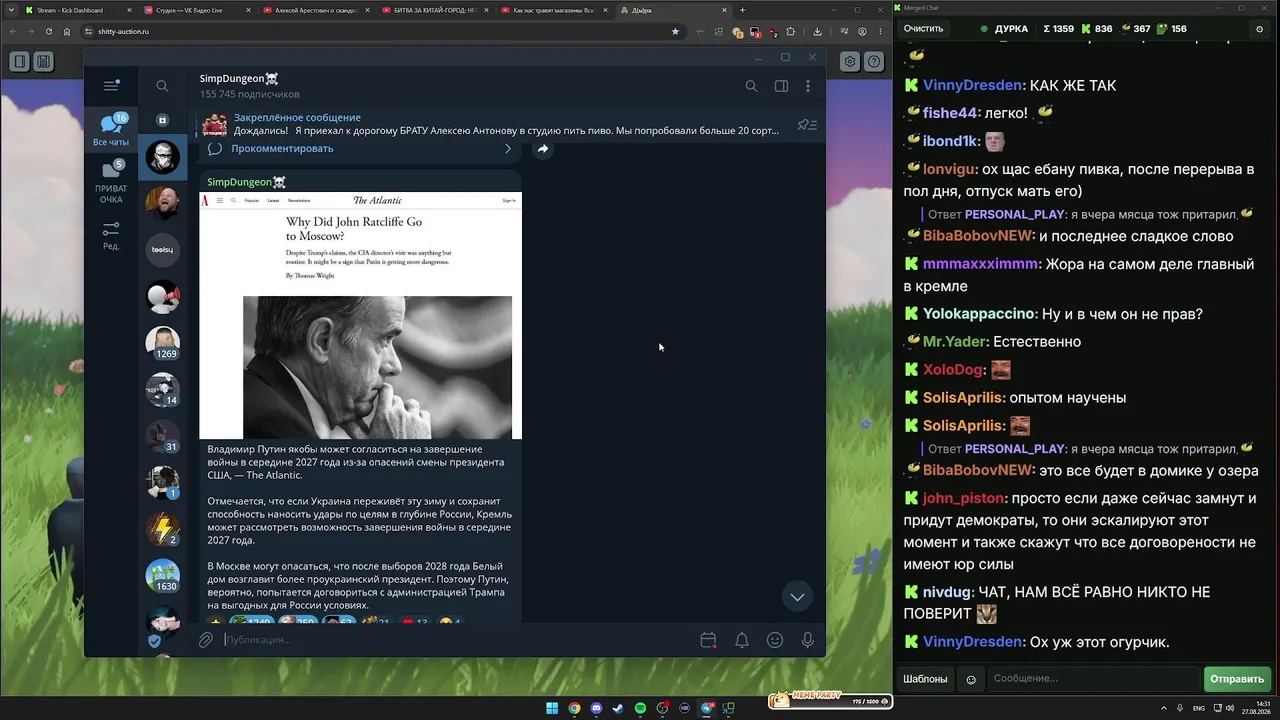
Task: Select the ПРИВАТ ОЧКА folder
Action: pyautogui.click(x=111, y=182)
